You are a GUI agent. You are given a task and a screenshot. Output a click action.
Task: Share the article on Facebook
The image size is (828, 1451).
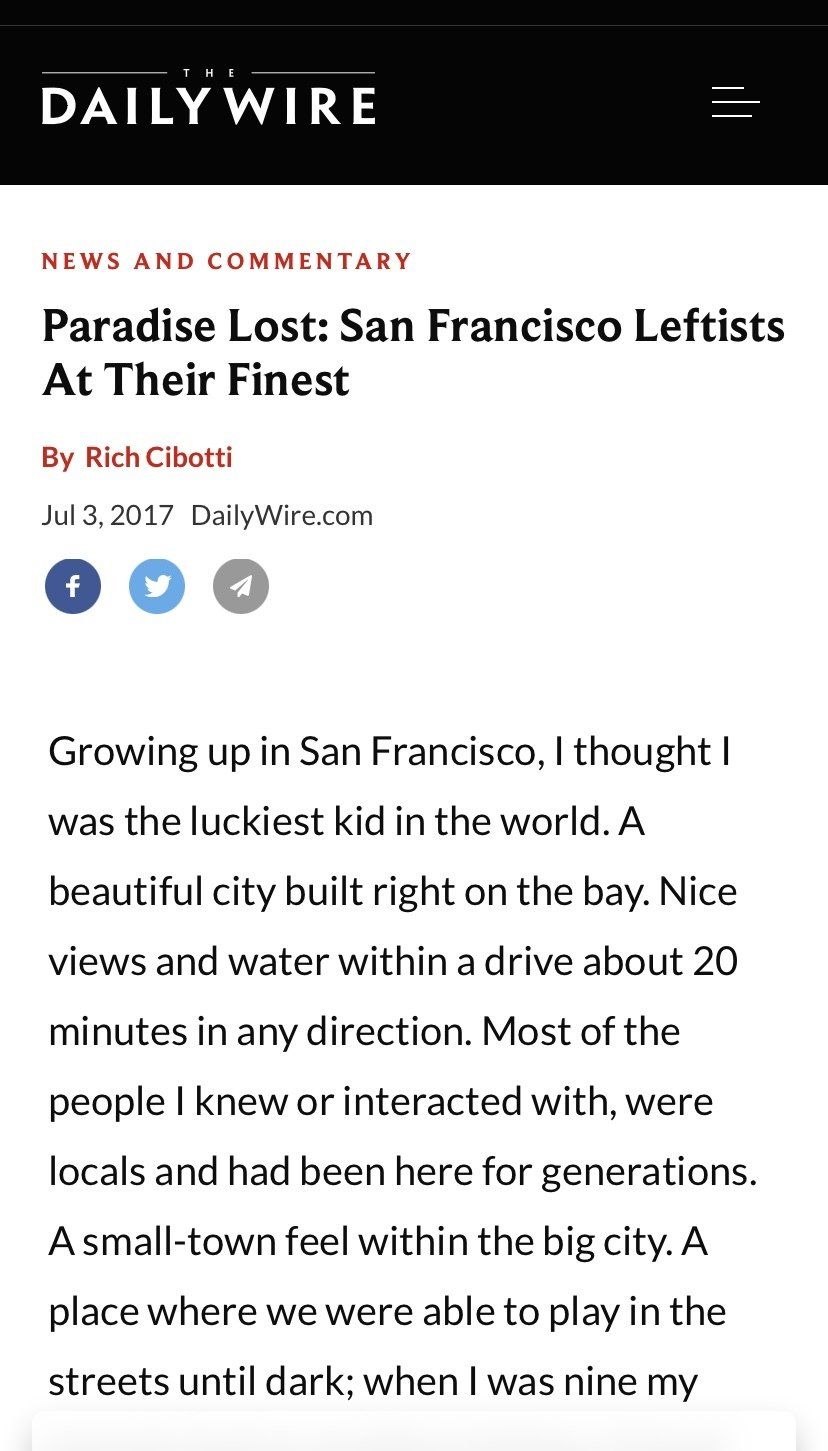click(x=73, y=586)
